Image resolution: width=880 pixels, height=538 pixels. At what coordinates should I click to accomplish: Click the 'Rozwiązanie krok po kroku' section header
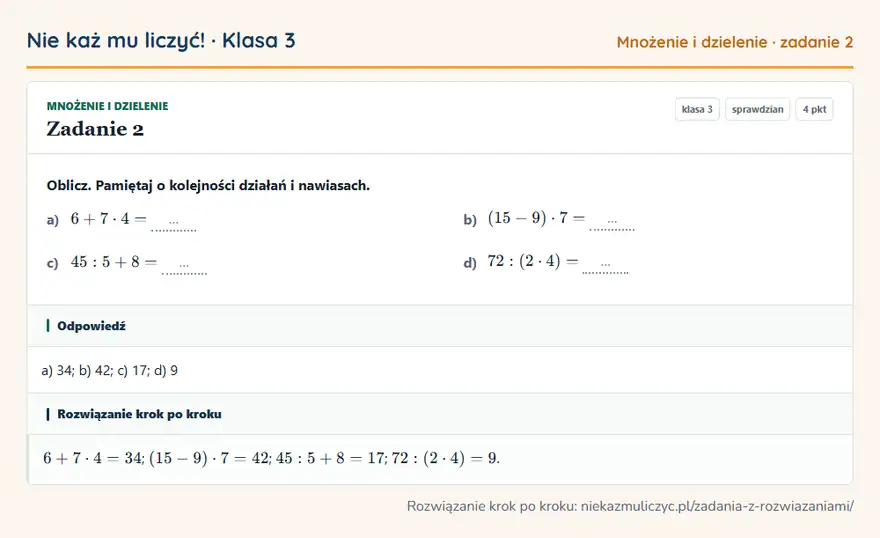pyautogui.click(x=440, y=414)
